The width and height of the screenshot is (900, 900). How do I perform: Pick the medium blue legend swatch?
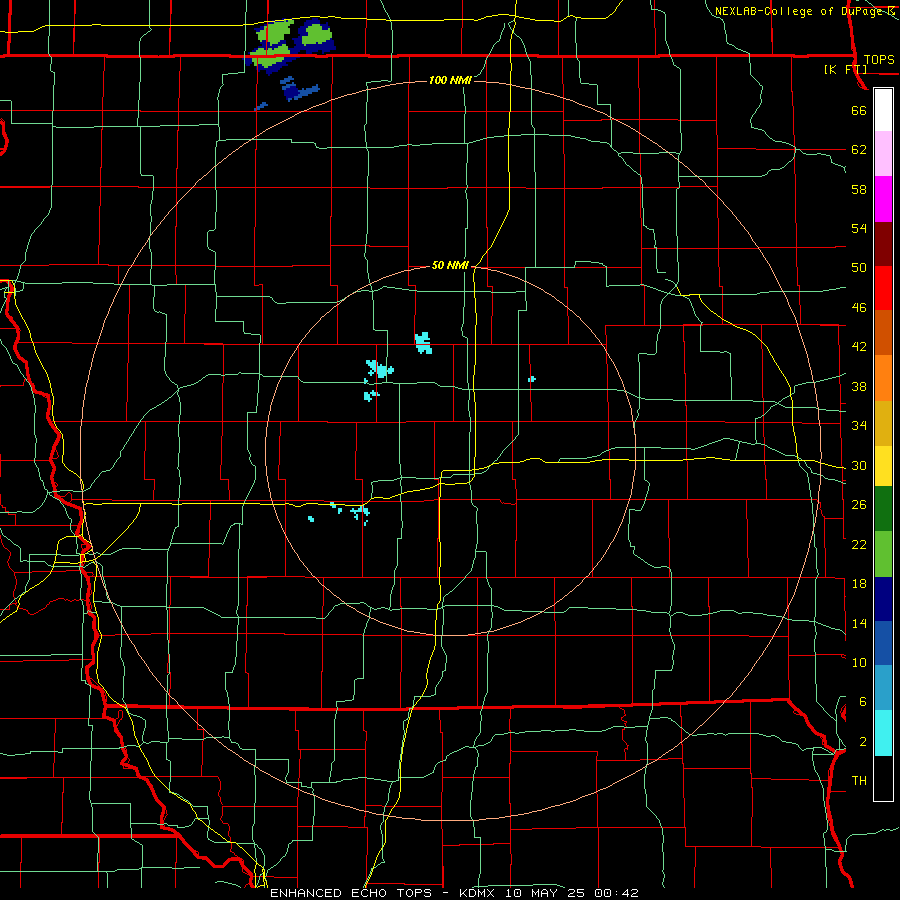tap(883, 643)
